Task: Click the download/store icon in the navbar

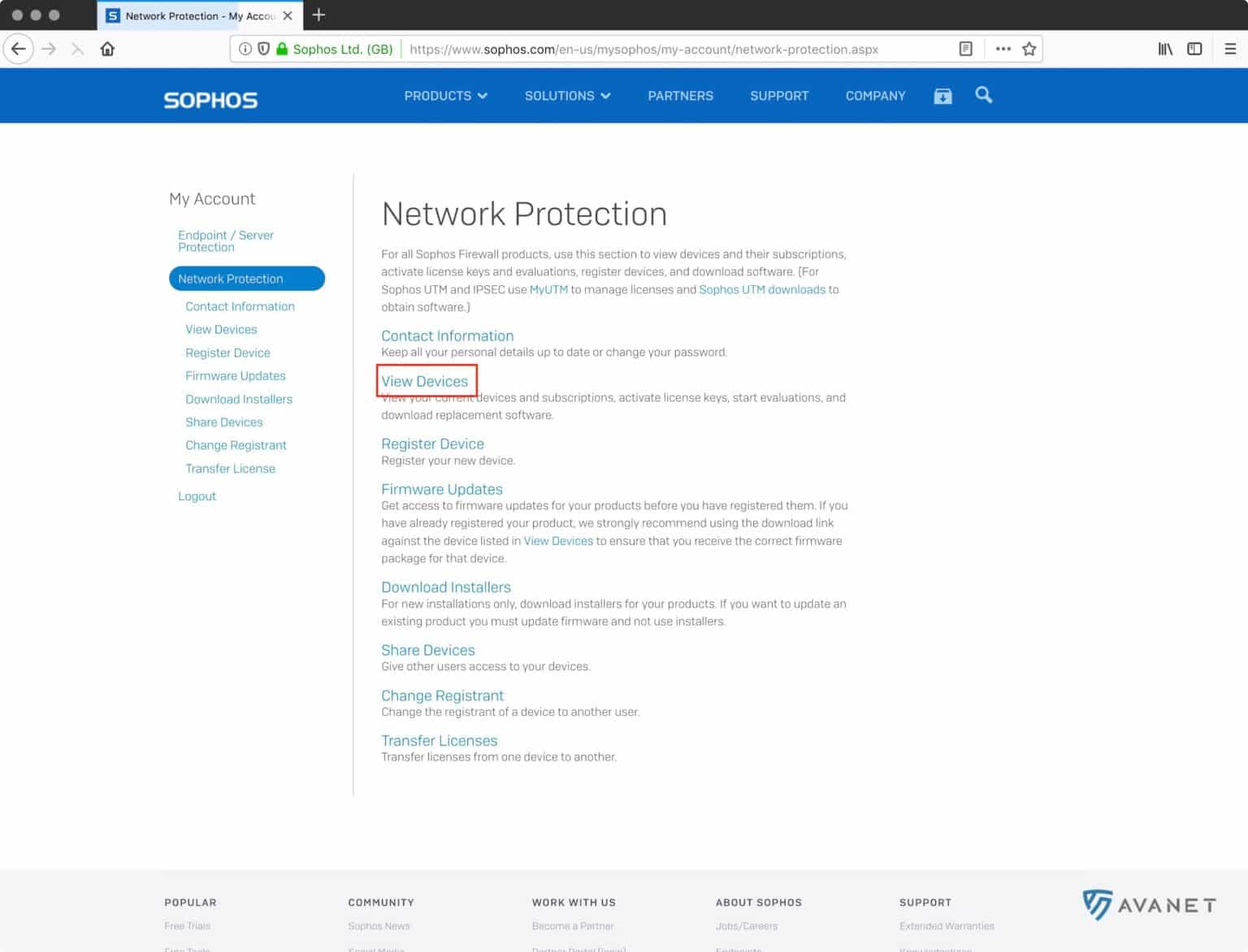Action: point(942,95)
